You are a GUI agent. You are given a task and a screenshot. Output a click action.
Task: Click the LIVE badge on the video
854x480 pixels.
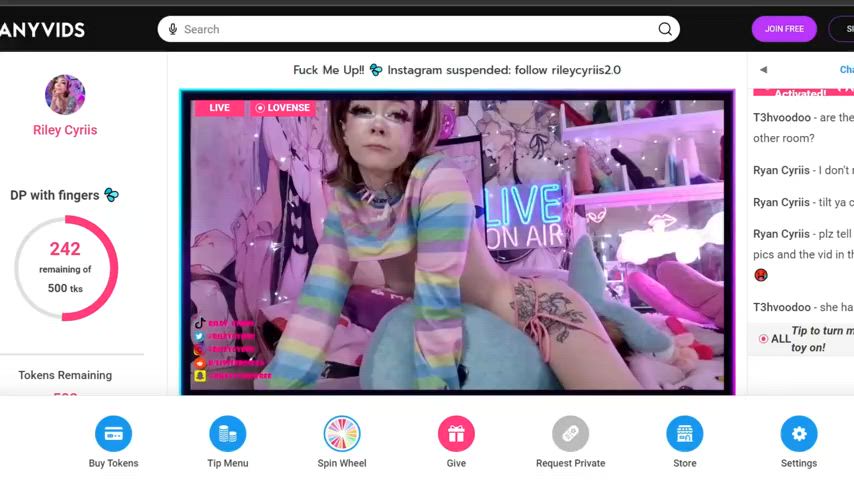(x=219, y=108)
